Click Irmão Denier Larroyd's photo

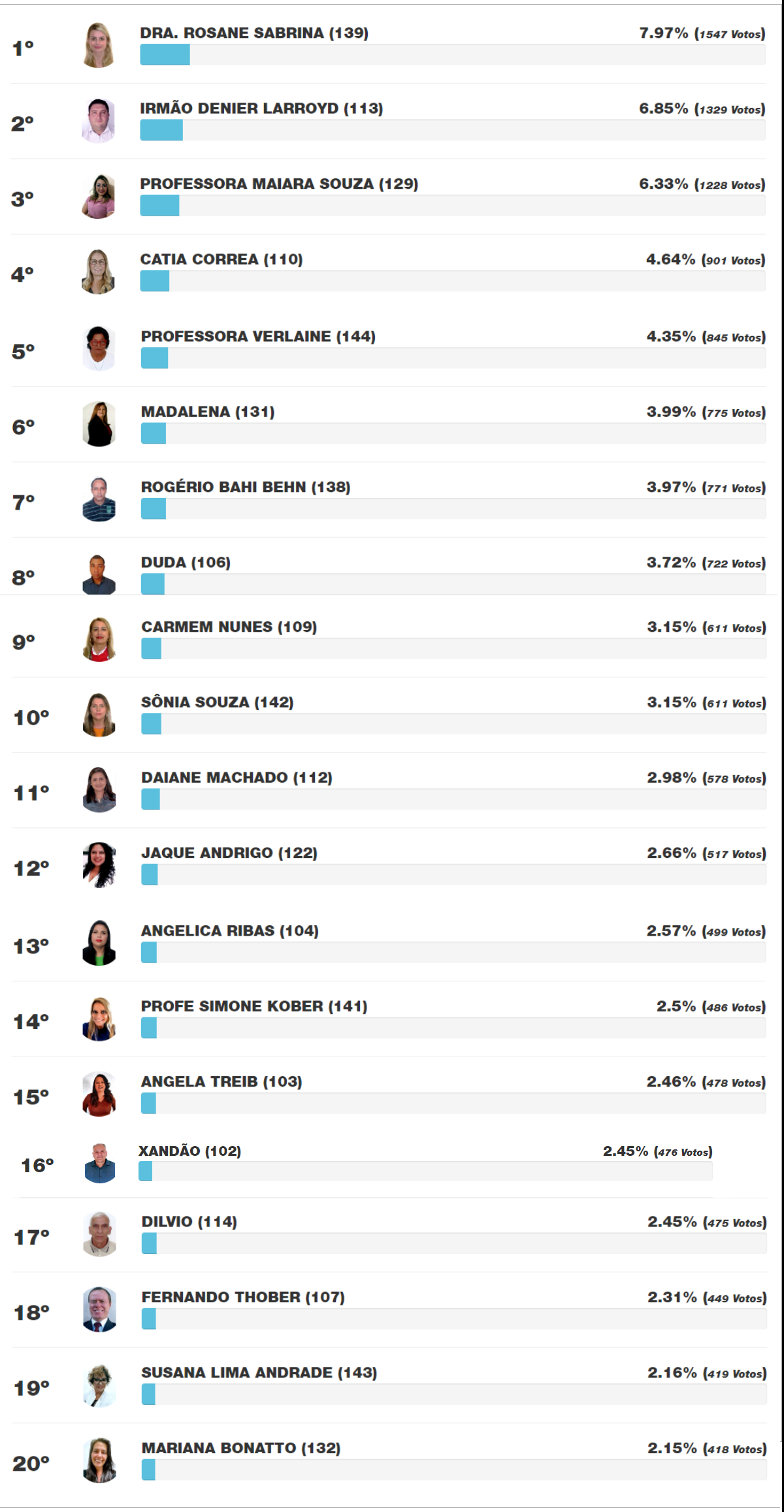coord(99,121)
